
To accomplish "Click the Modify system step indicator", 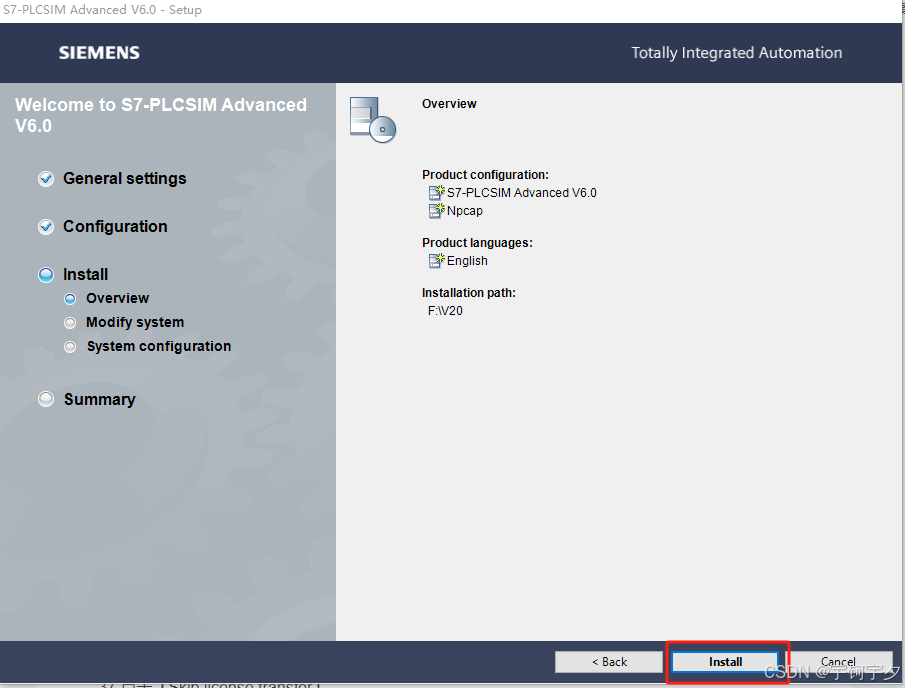I will (x=70, y=323).
